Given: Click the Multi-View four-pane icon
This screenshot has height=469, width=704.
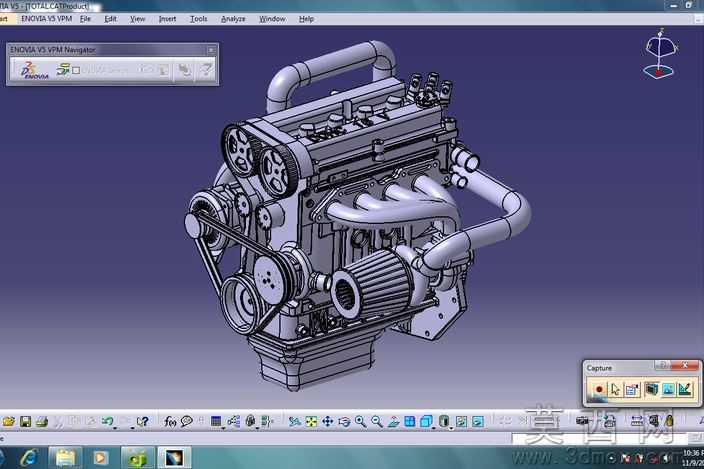Looking at the screenshot, I should tap(409, 421).
